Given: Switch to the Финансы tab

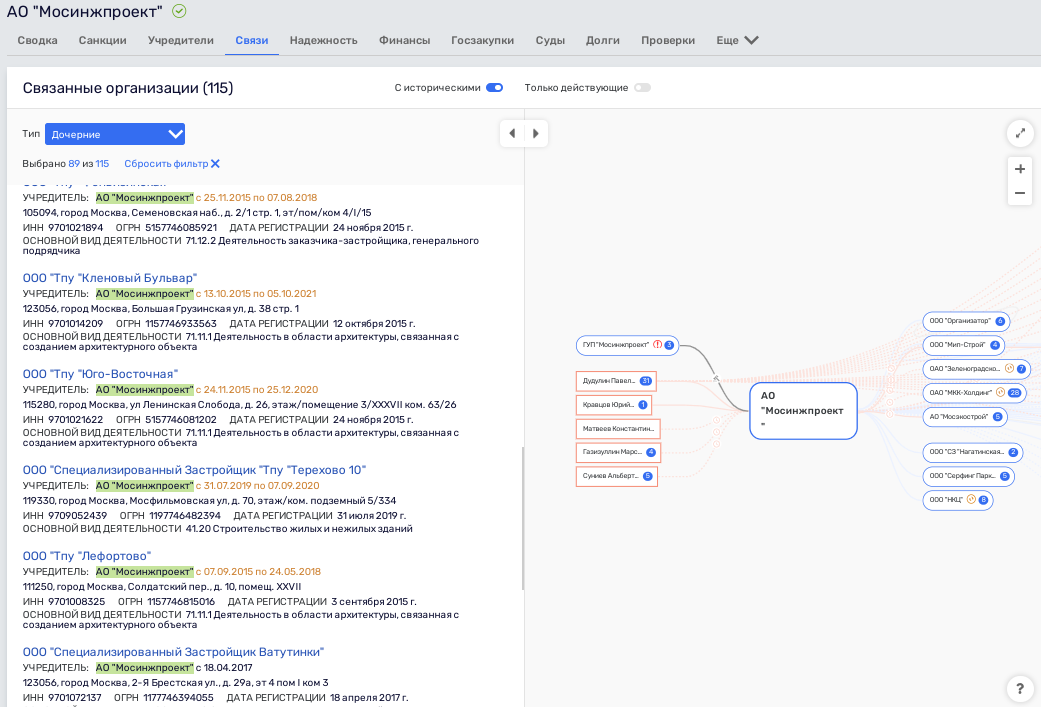Looking at the screenshot, I should click(404, 40).
